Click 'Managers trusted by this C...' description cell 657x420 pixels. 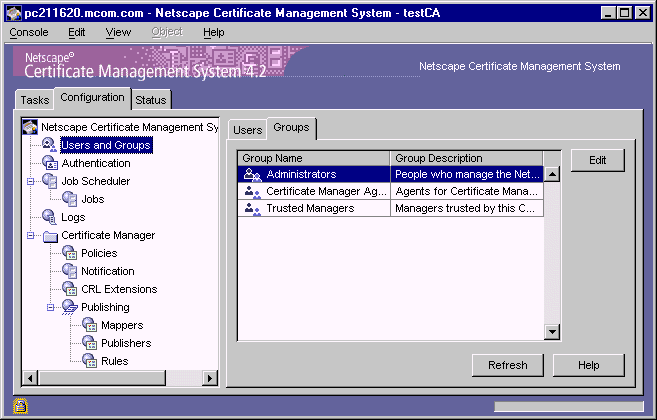(x=466, y=208)
